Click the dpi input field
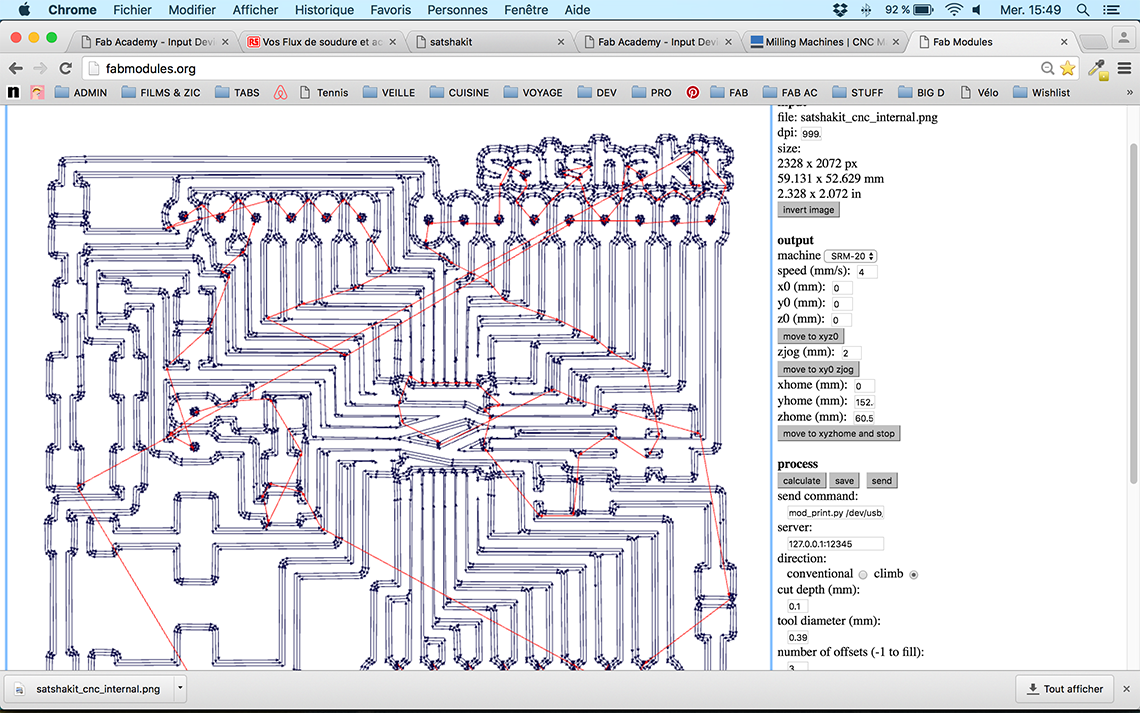The height and width of the screenshot is (713, 1140). tap(811, 134)
